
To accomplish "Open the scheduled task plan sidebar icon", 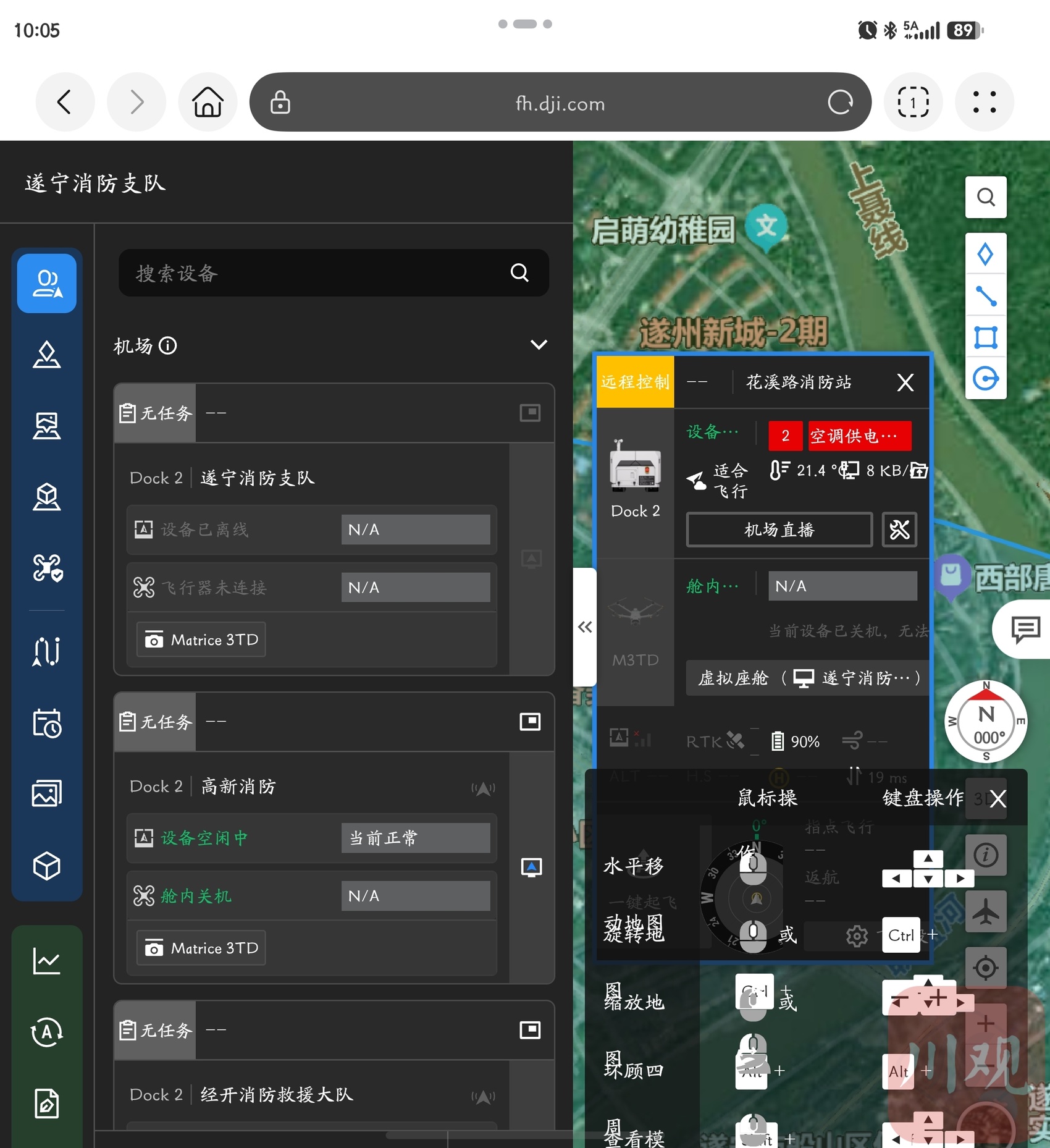I will pyautogui.click(x=47, y=723).
